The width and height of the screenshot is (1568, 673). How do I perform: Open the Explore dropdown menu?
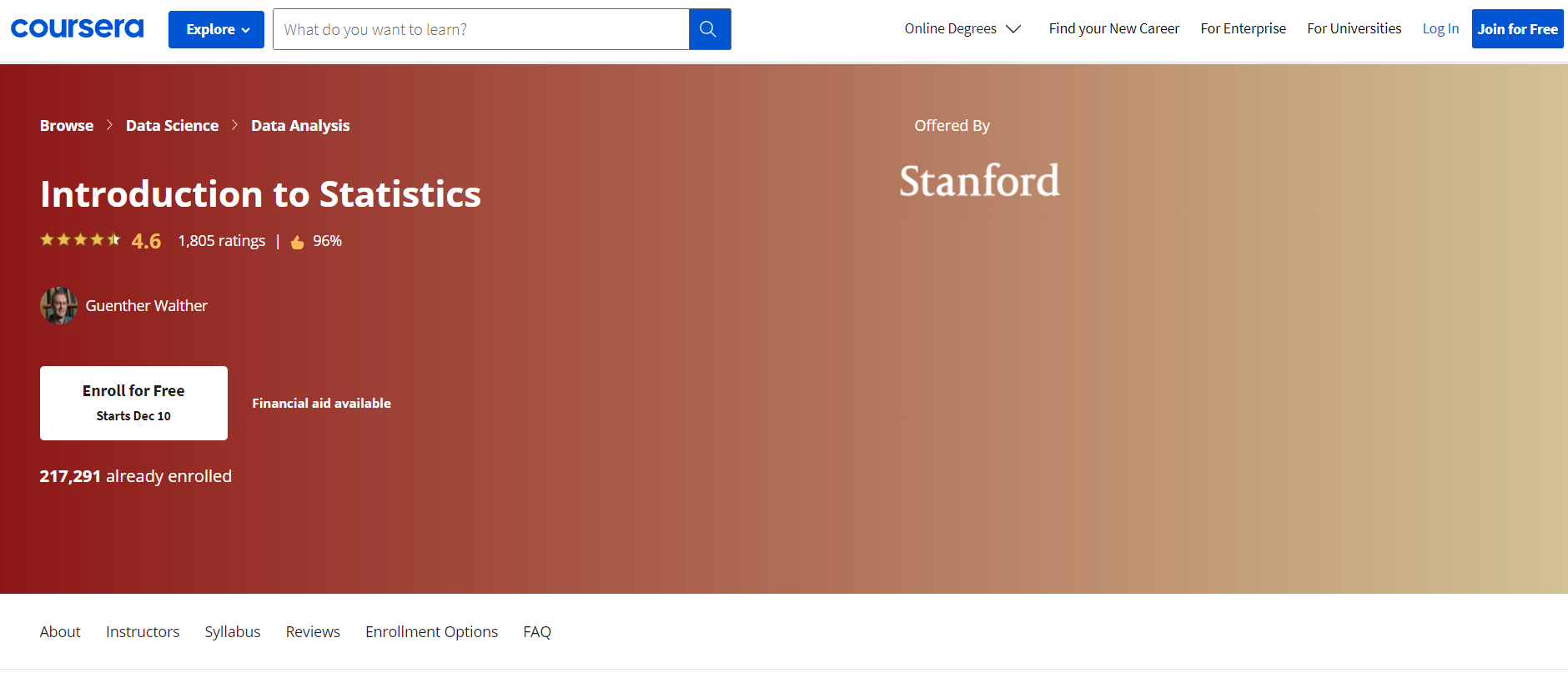tap(216, 29)
